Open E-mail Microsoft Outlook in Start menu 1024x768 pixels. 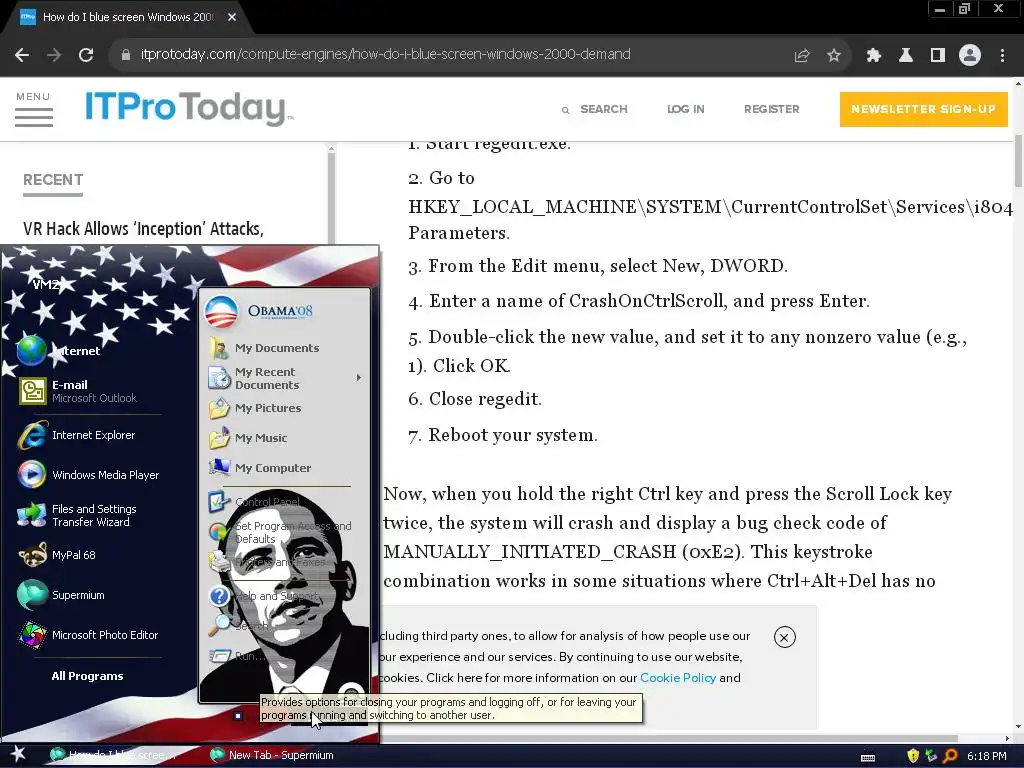tap(78, 391)
